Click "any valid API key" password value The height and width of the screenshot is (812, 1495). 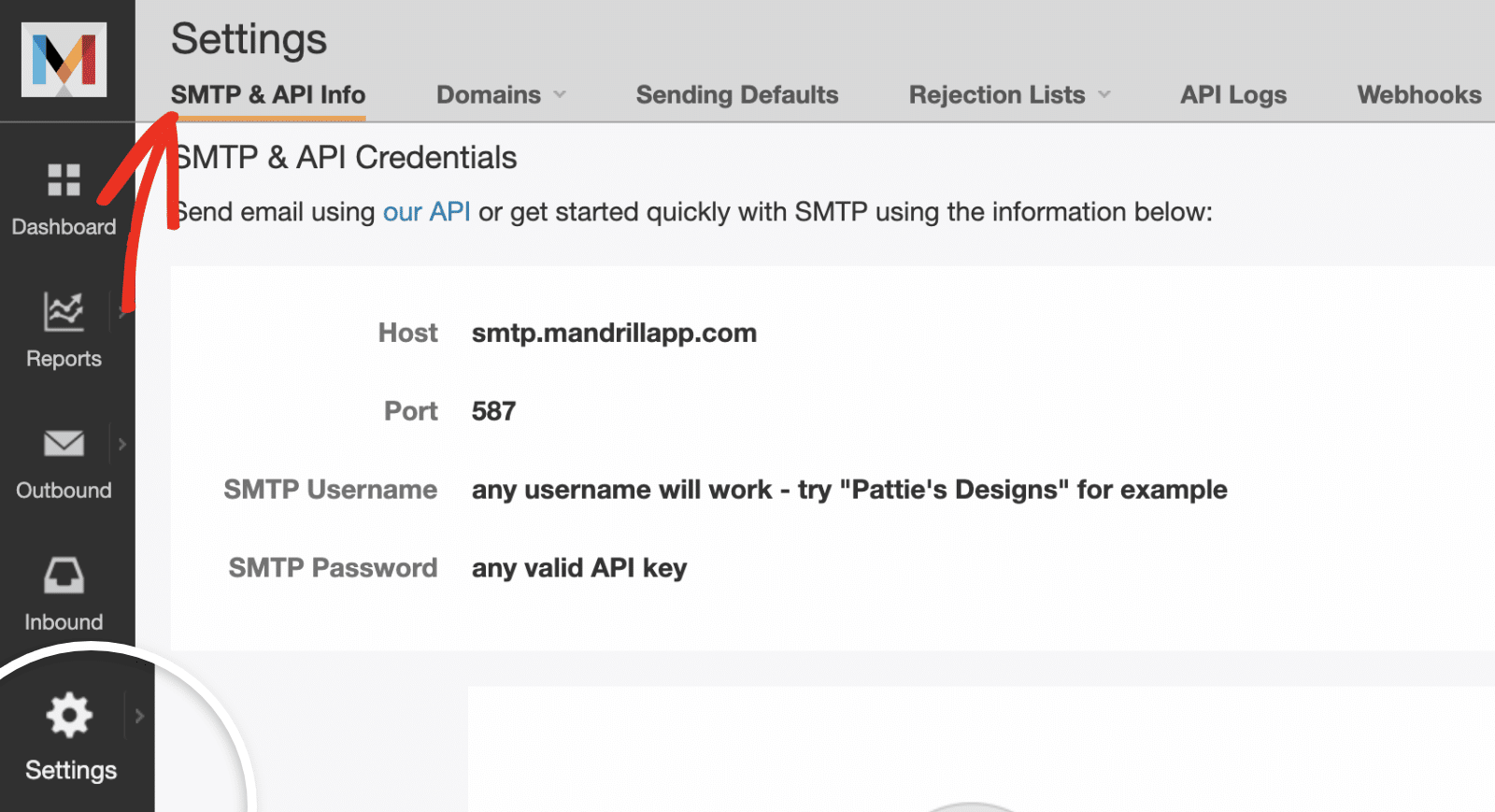click(579, 568)
